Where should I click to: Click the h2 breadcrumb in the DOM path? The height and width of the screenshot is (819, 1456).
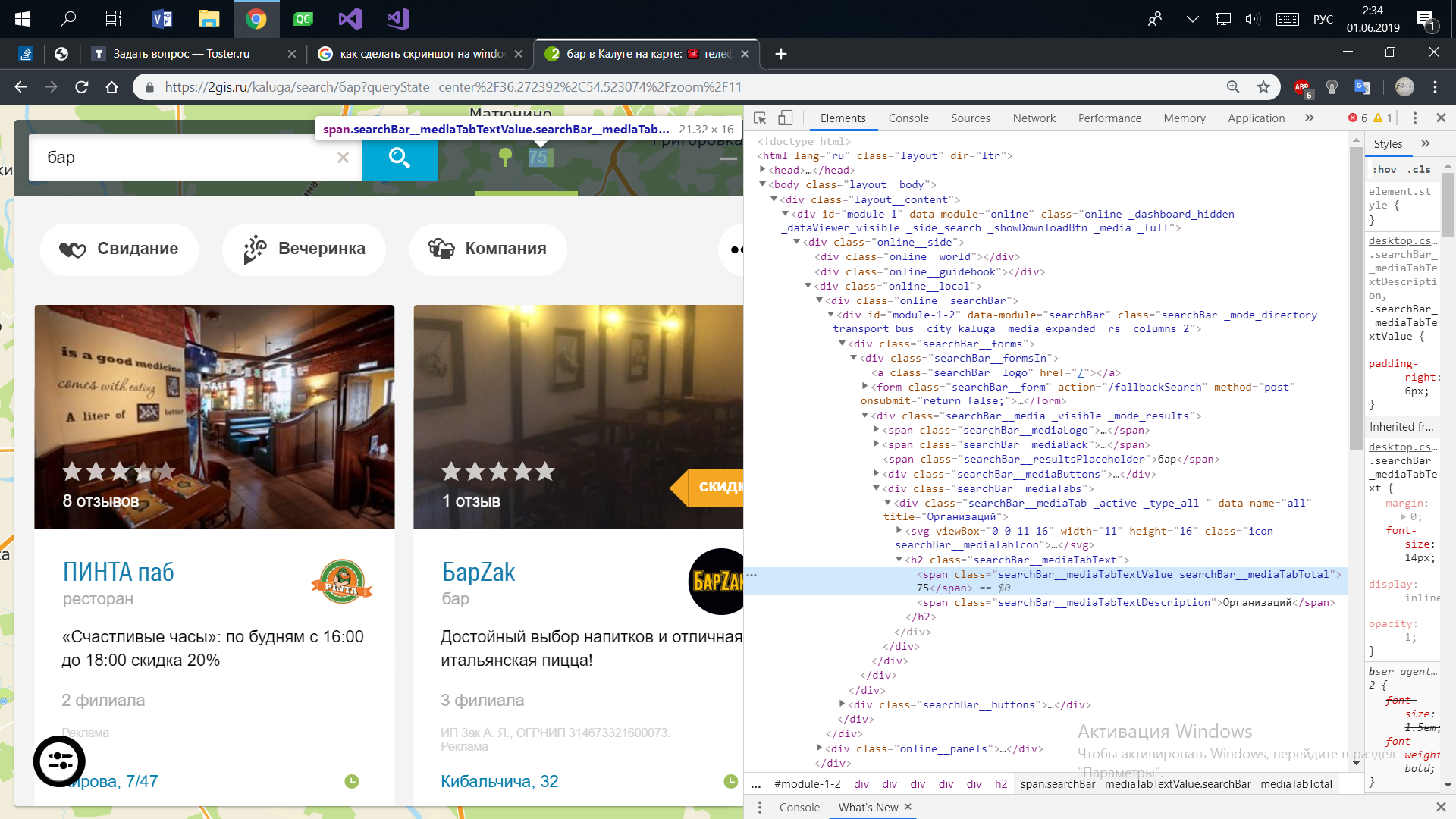click(1001, 784)
